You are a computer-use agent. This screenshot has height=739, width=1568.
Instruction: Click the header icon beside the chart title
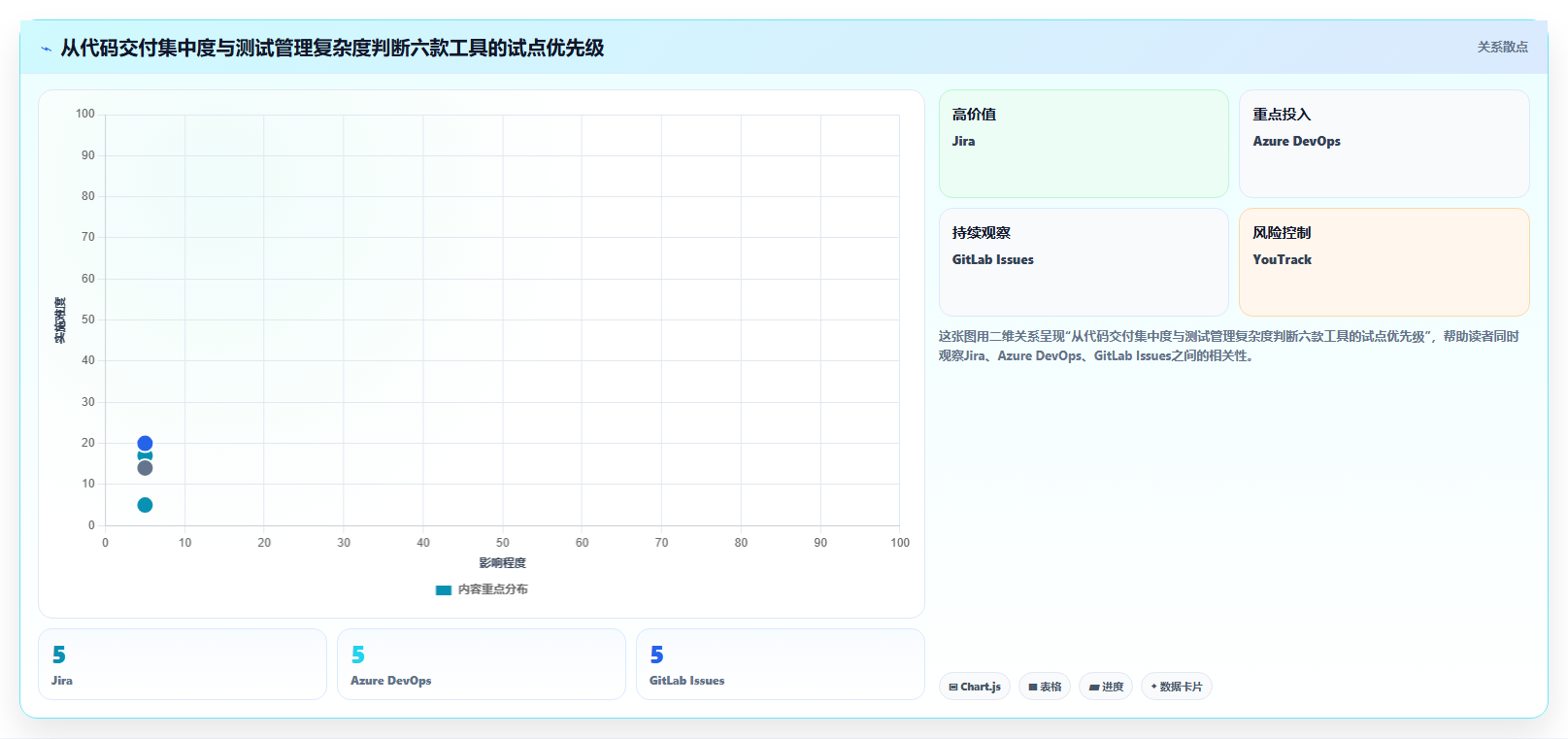point(46,49)
